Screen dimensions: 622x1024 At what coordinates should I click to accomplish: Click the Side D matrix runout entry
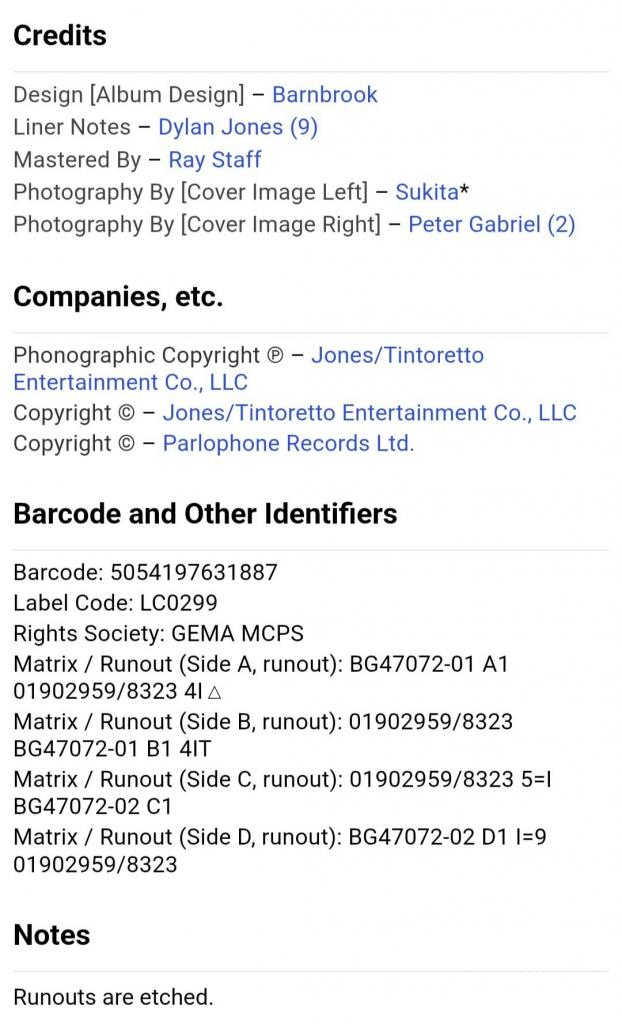tap(280, 850)
